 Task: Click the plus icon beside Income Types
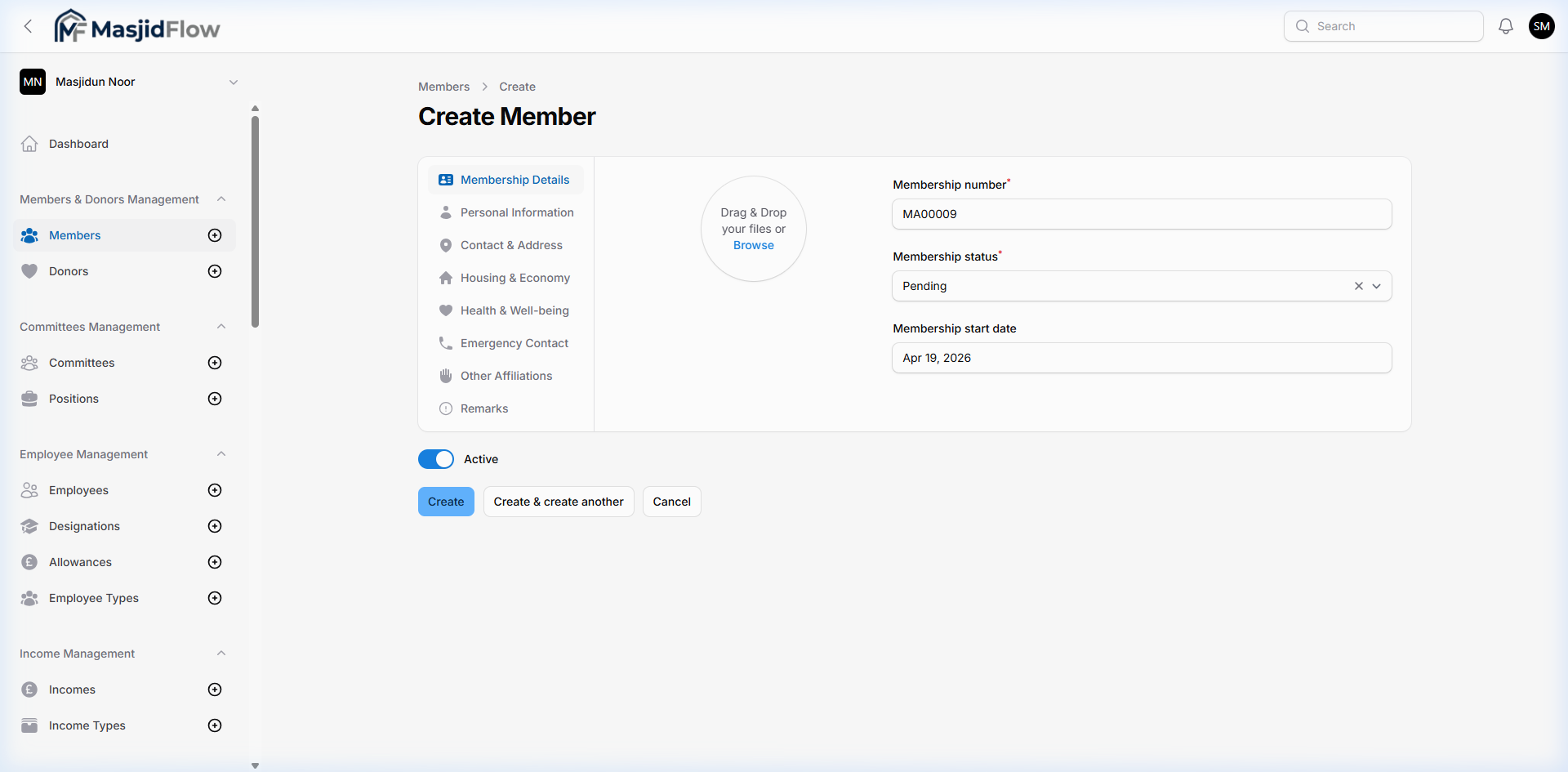click(214, 725)
